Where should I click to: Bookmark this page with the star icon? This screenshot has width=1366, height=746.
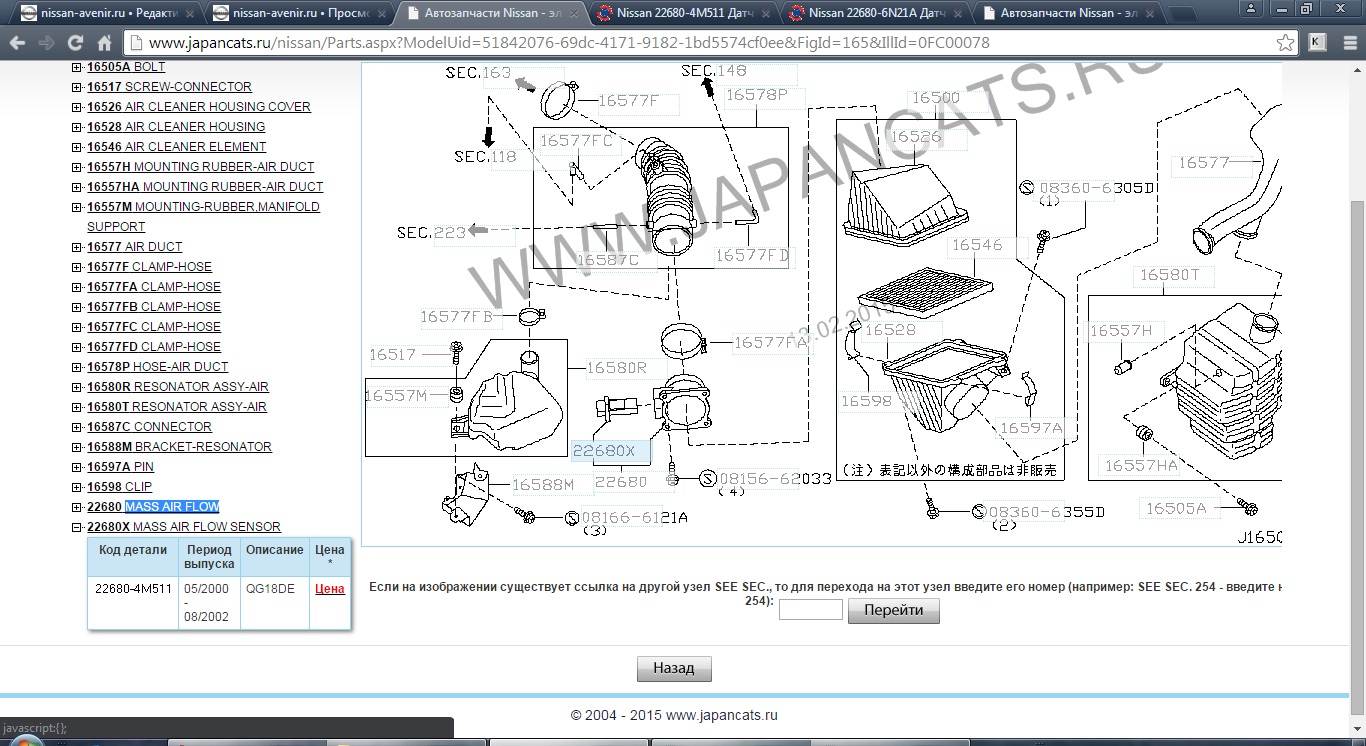1286,43
